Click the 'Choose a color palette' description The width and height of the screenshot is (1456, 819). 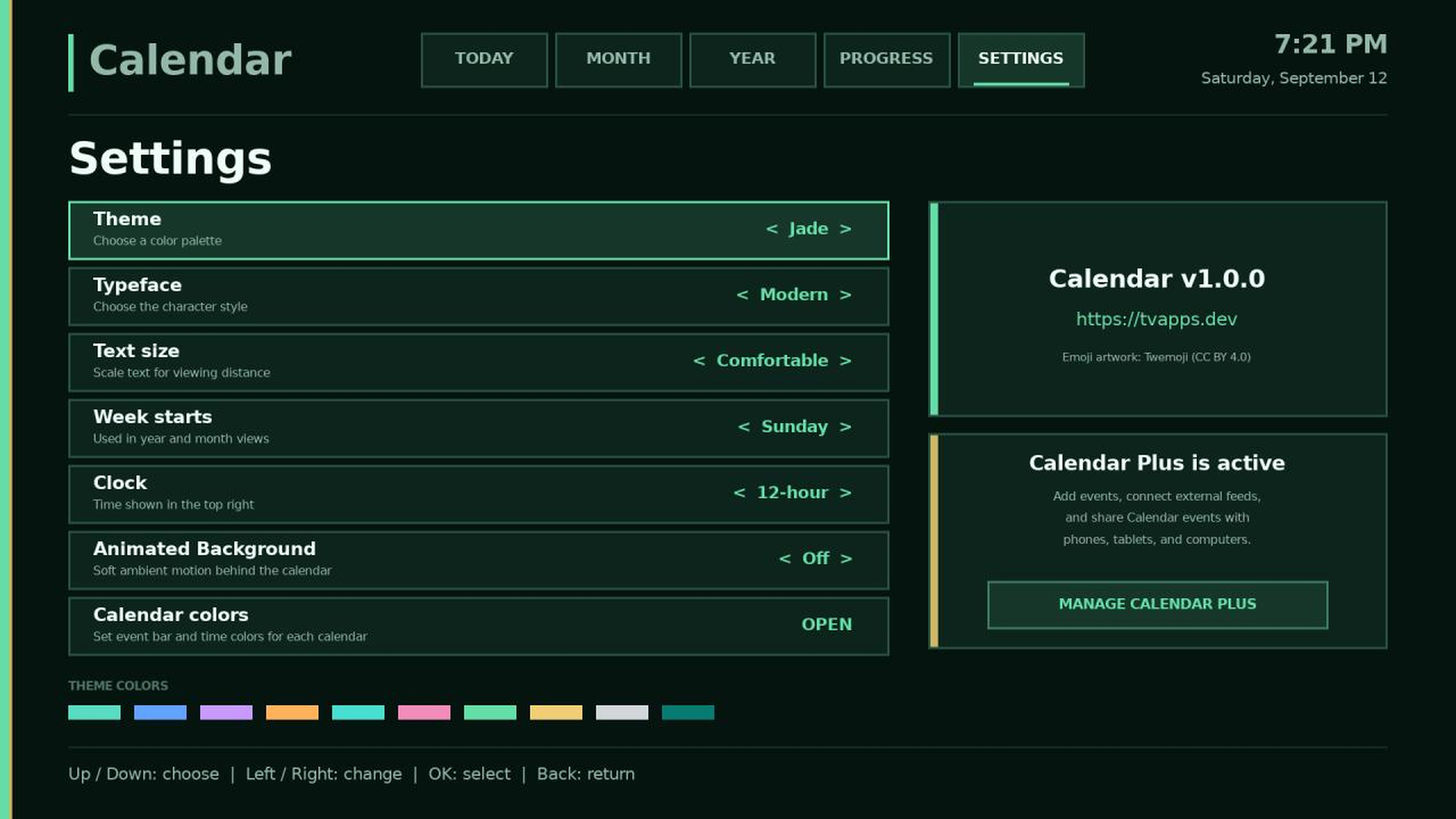coord(158,241)
